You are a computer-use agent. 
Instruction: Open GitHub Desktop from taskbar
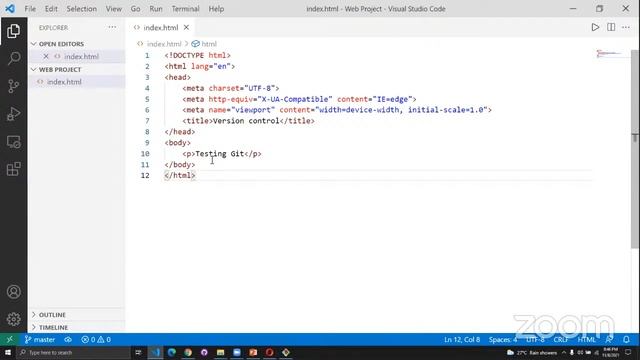coord(204,352)
